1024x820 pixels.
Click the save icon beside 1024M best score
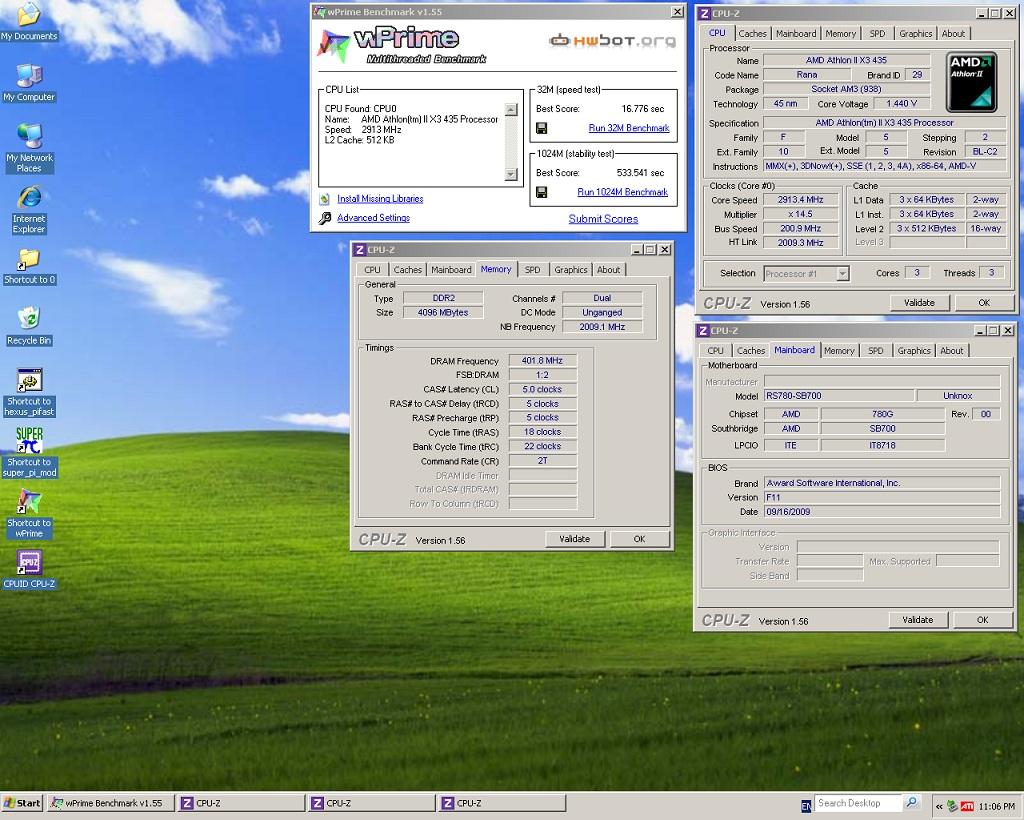541,192
